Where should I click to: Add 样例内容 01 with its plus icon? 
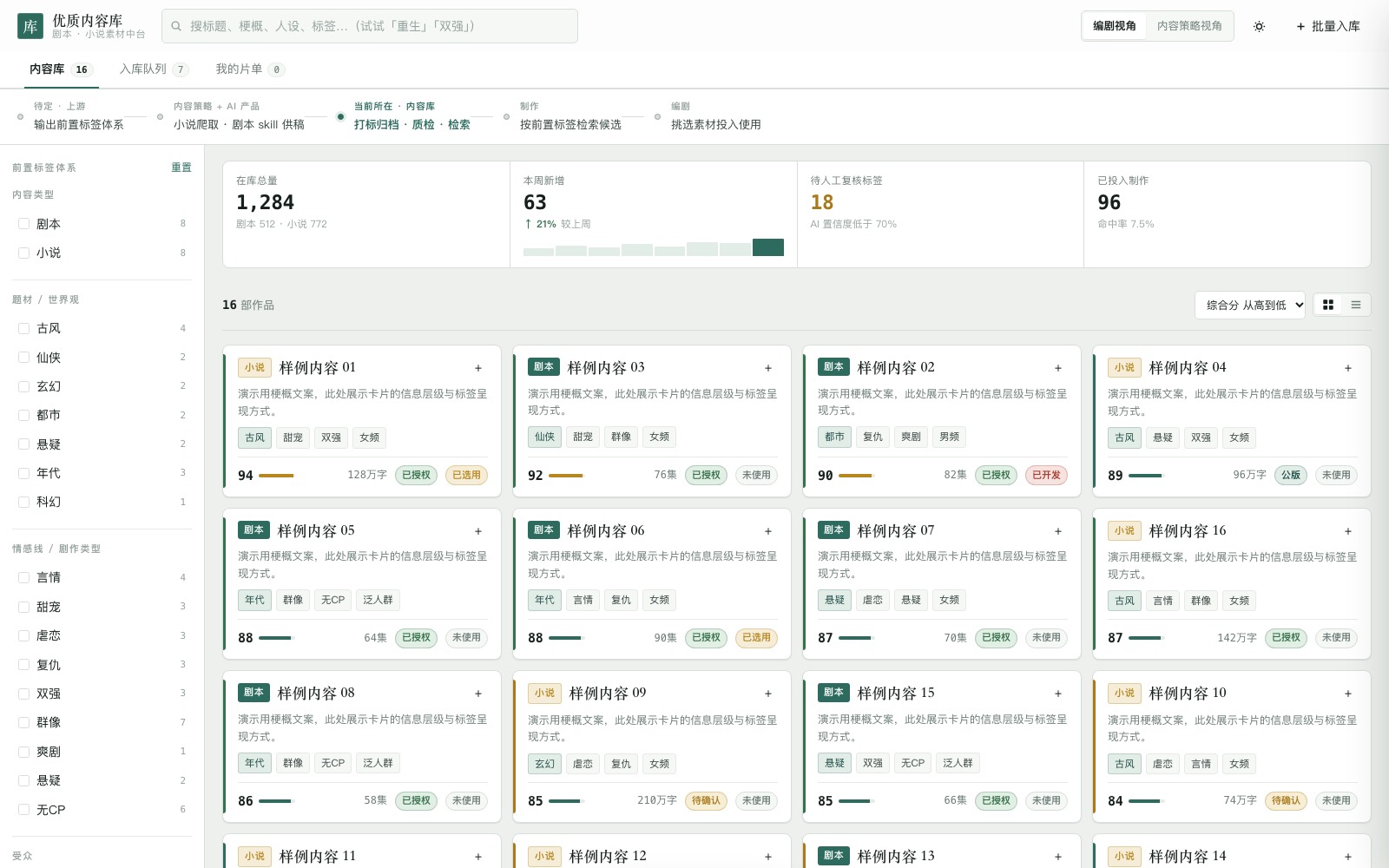coord(478,368)
